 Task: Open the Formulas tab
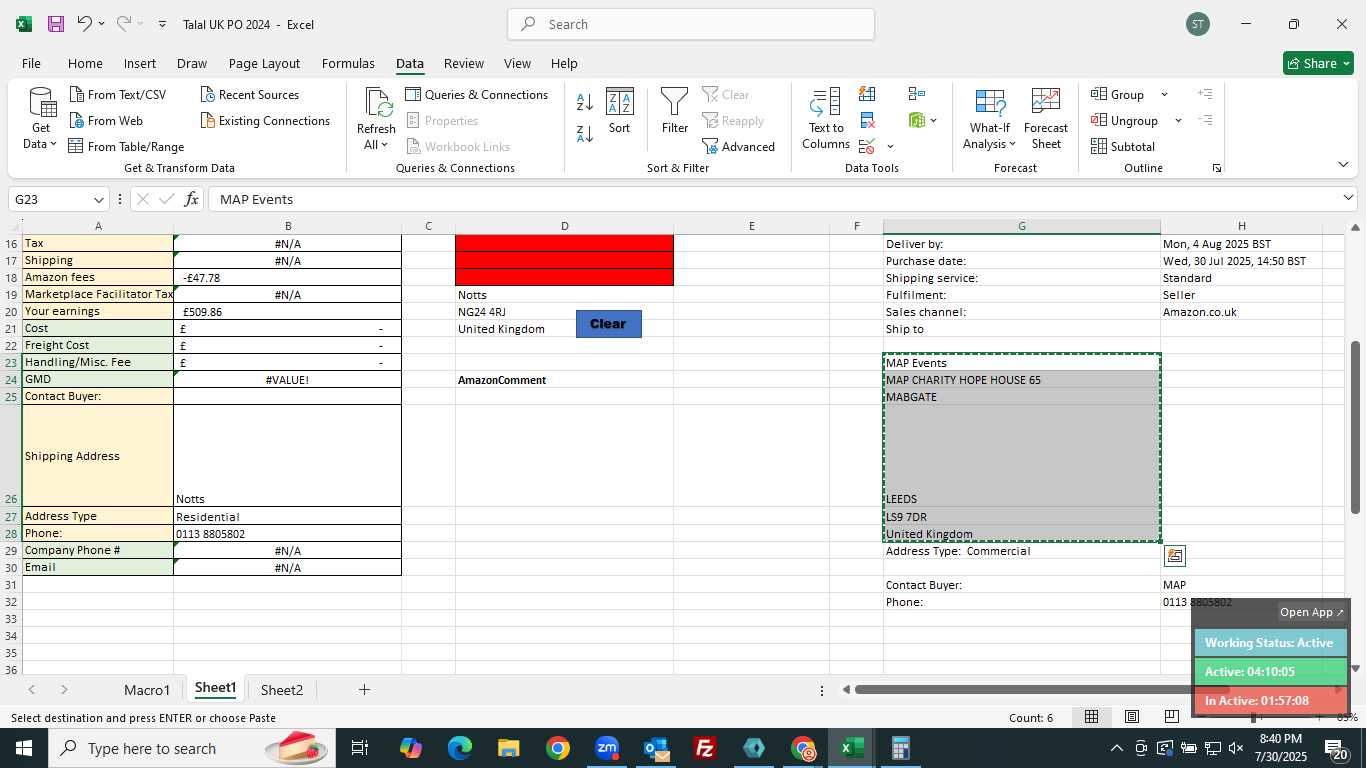(x=348, y=63)
